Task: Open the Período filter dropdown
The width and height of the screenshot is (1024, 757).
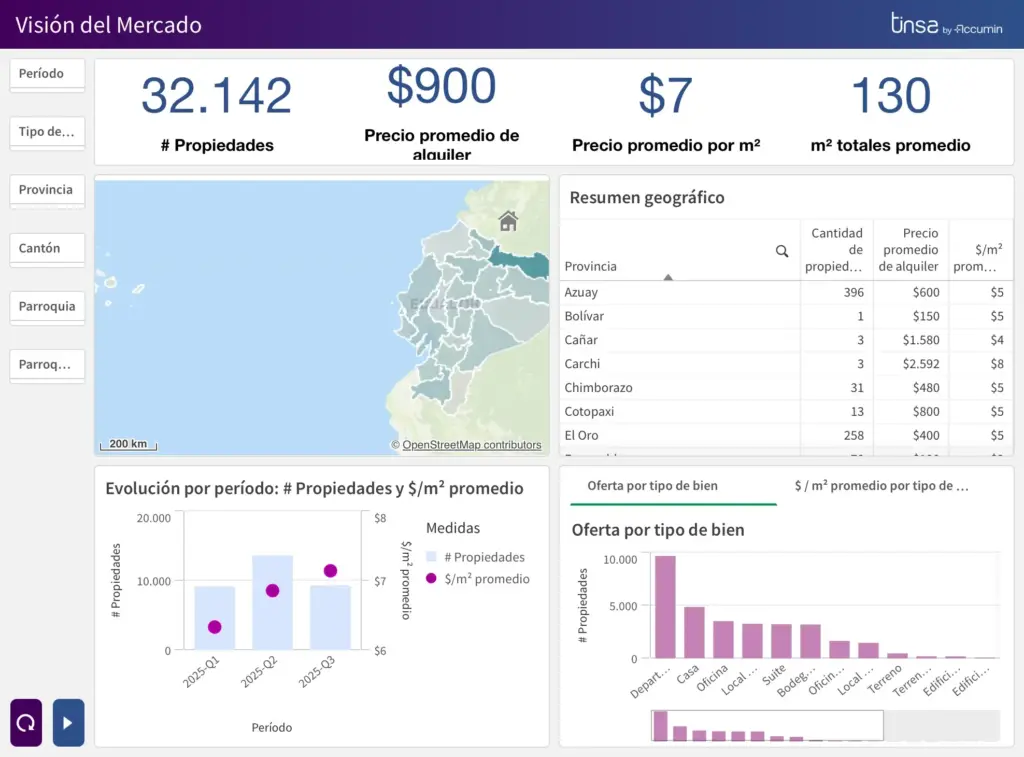Action: coord(47,74)
